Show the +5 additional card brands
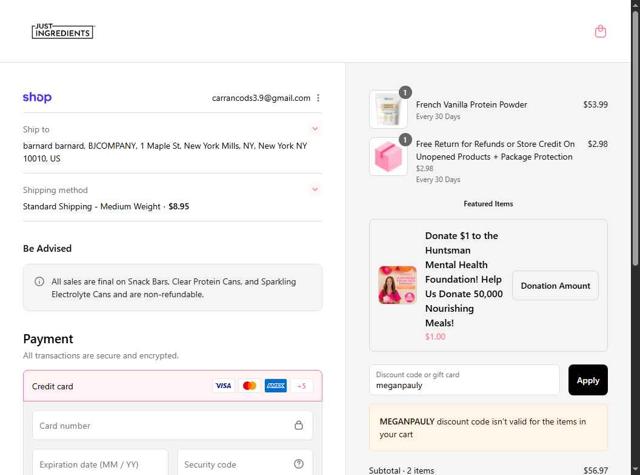This screenshot has height=475, width=640. coord(302,386)
